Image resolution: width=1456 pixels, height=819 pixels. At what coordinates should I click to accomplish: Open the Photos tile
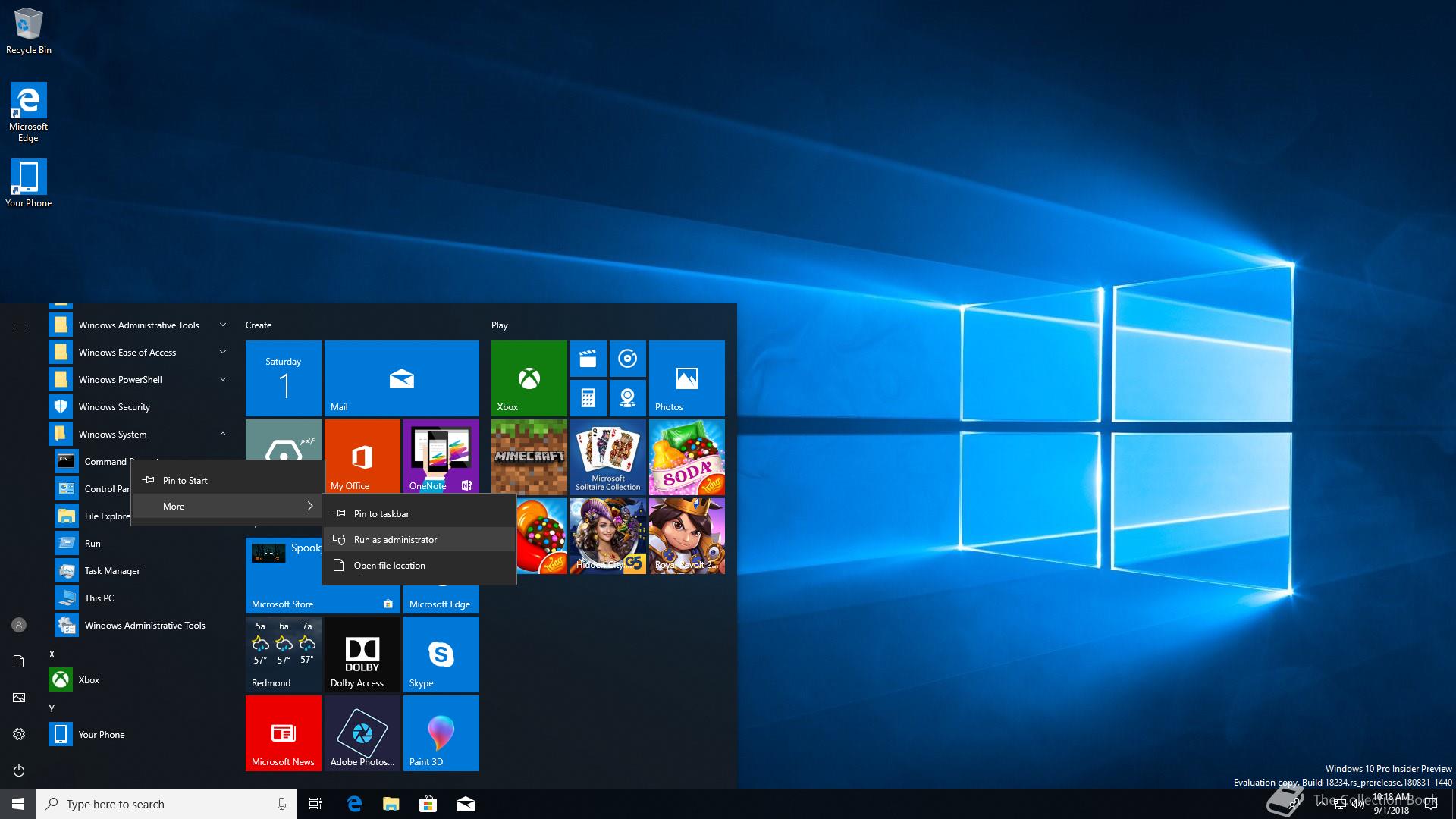pos(687,378)
